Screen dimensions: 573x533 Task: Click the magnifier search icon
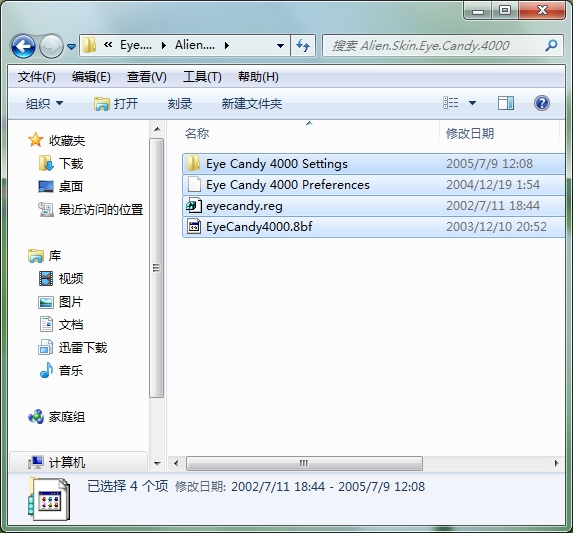point(551,45)
